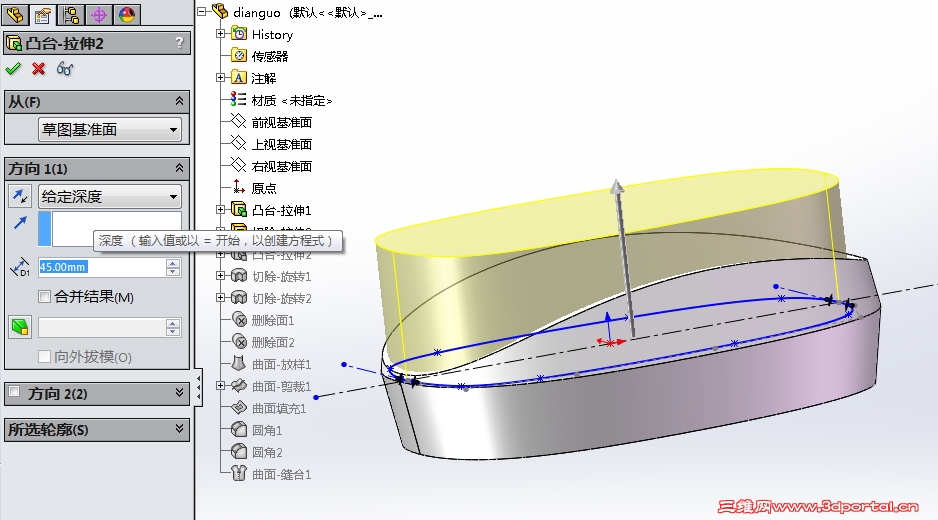938x520 pixels.
Task: Select the 上视基准面 plane
Action: click(282, 144)
